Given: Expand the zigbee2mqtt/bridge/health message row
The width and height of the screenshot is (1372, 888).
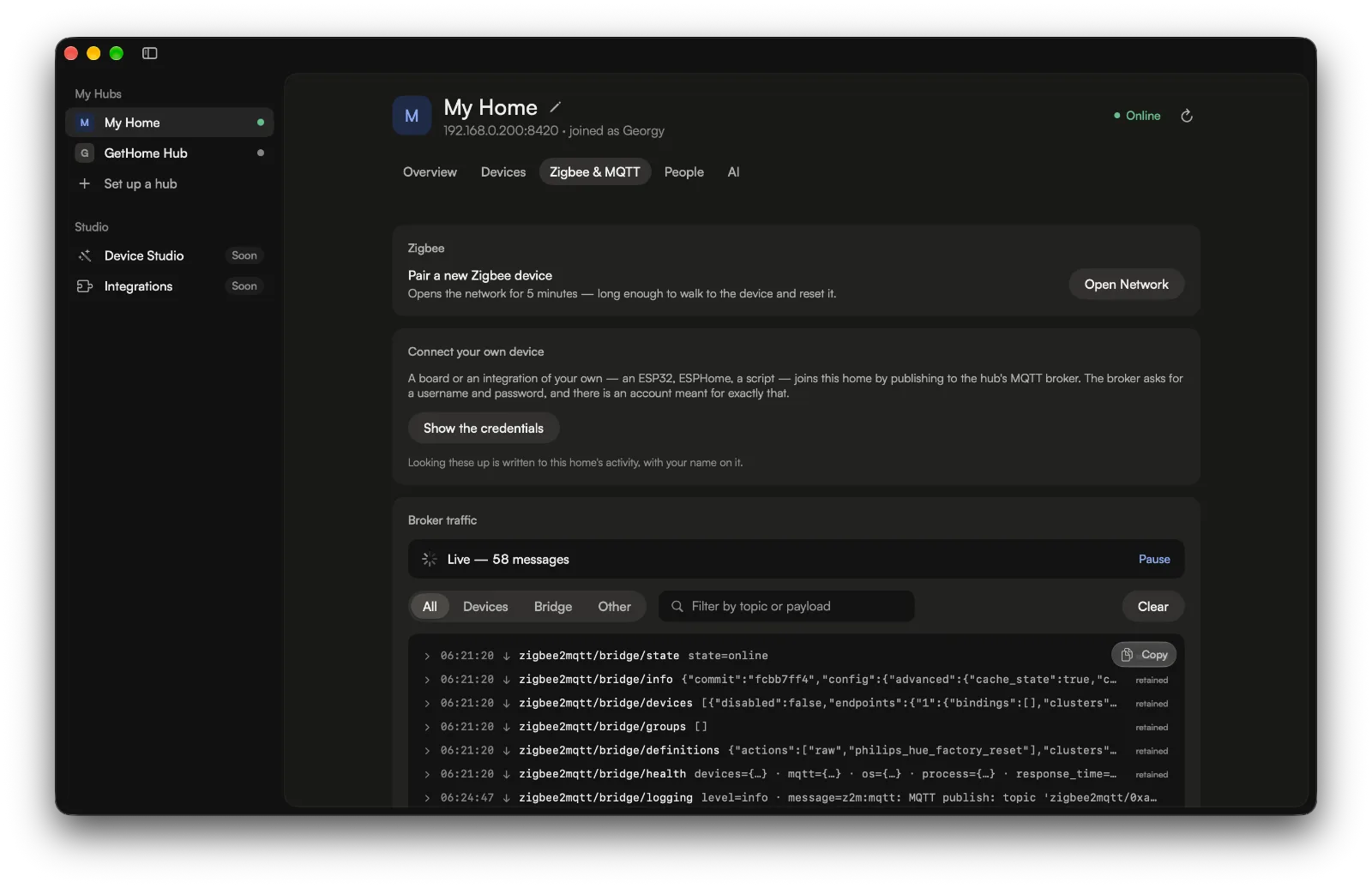Looking at the screenshot, I should click(x=427, y=774).
